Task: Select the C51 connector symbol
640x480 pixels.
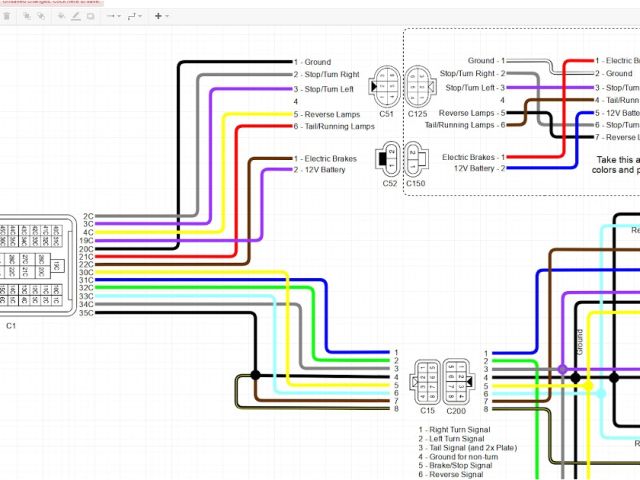Action: click(386, 86)
